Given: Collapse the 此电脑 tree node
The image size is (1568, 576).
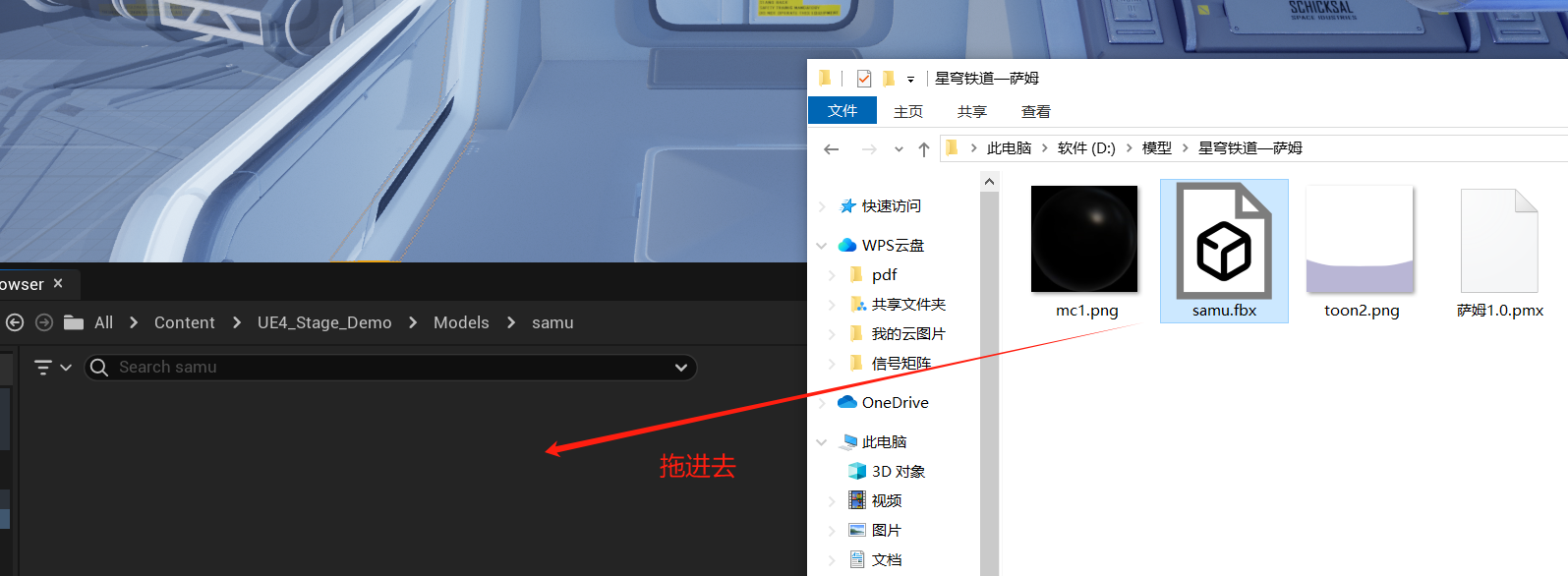Looking at the screenshot, I should (822, 441).
